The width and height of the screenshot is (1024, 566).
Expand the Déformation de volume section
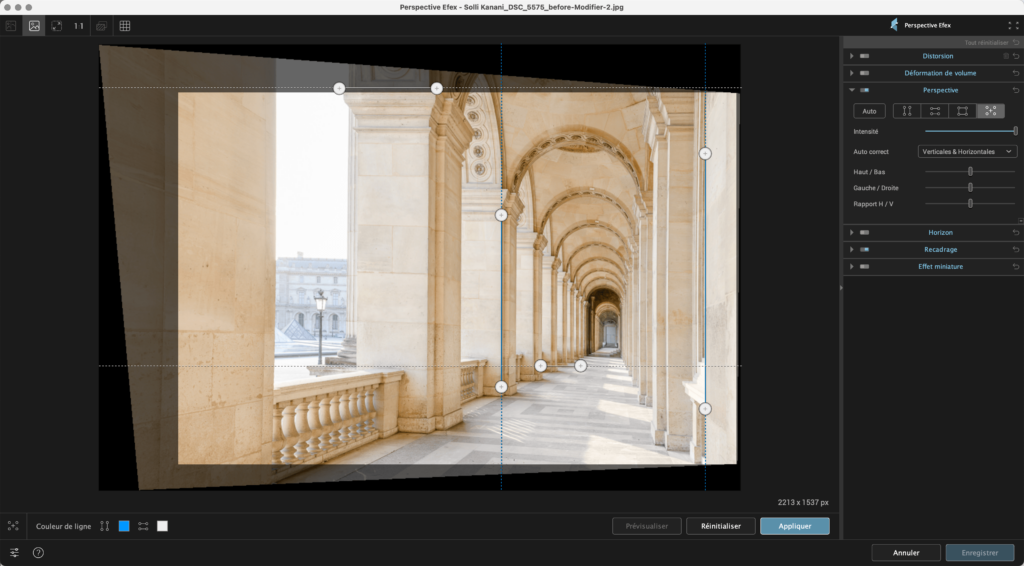click(852, 73)
